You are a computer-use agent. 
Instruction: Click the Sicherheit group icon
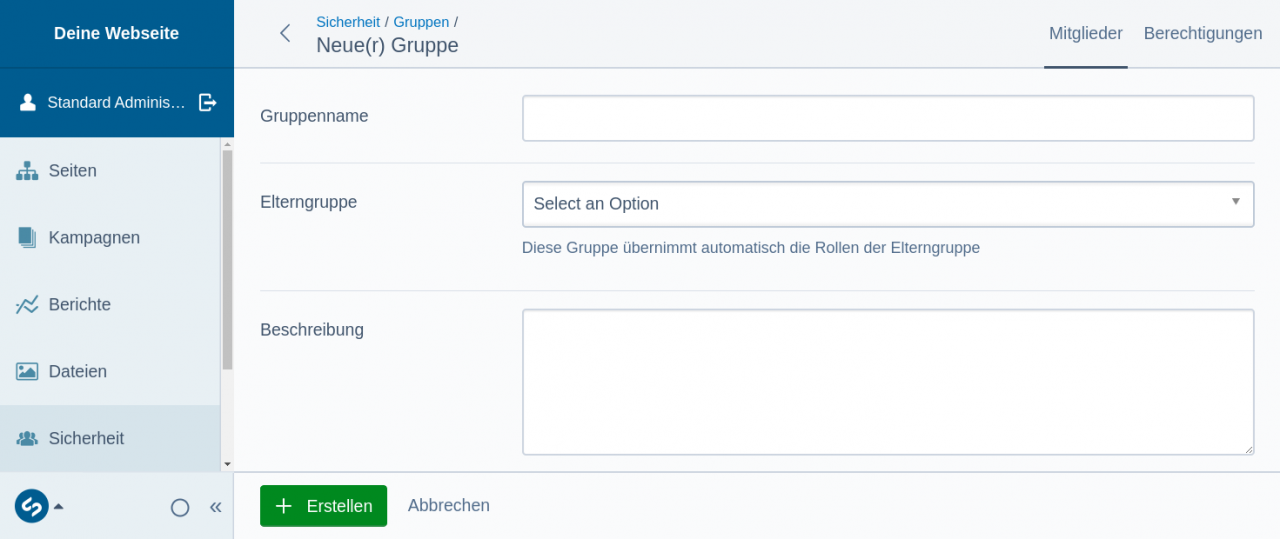tap(27, 439)
